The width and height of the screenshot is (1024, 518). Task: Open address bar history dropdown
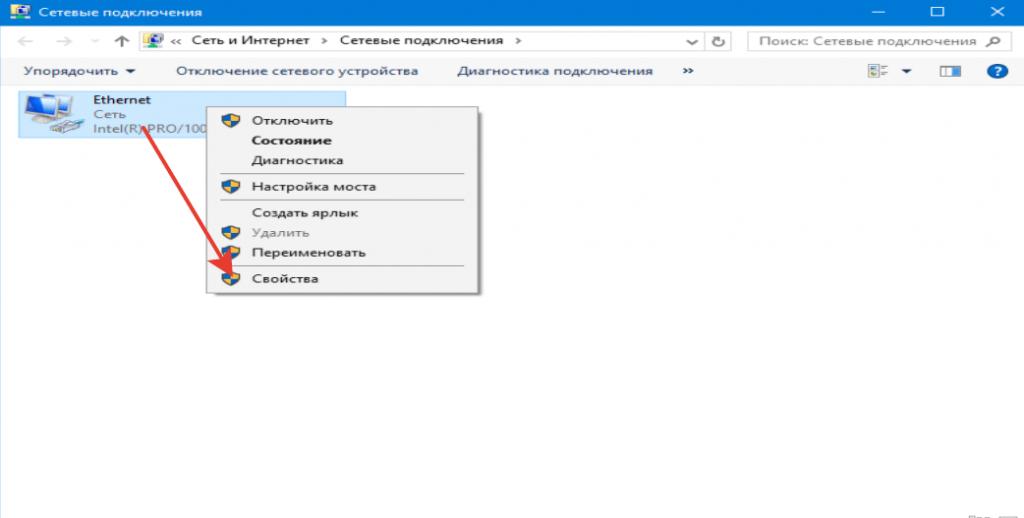pos(693,41)
